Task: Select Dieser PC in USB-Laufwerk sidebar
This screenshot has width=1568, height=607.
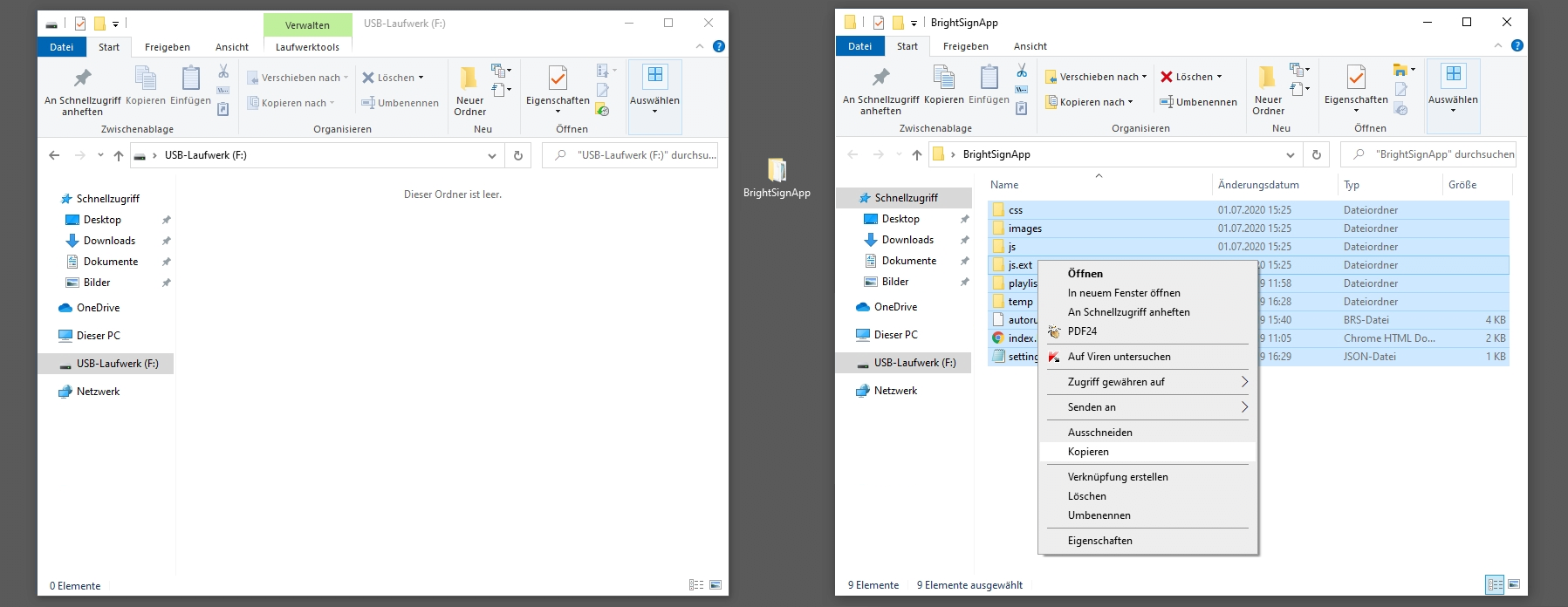Action: 98,336
